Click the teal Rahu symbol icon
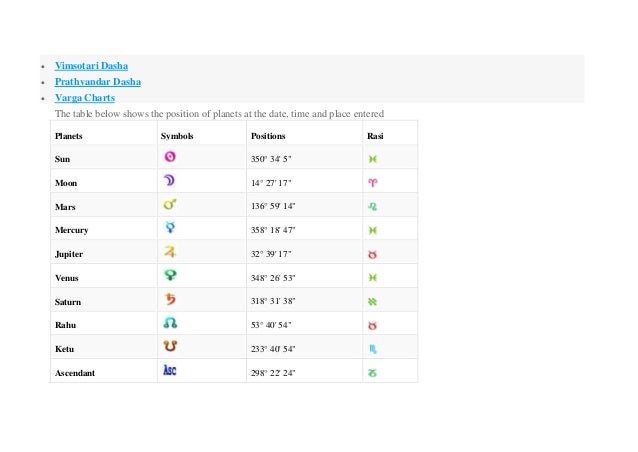 point(170,324)
